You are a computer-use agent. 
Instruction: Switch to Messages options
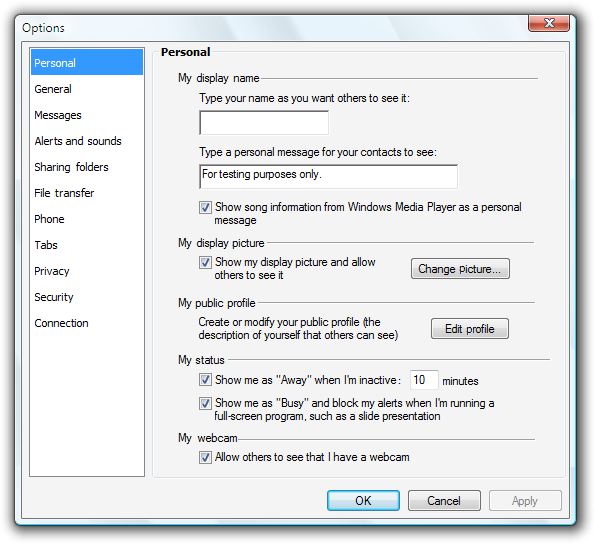pyautogui.click(x=87, y=115)
